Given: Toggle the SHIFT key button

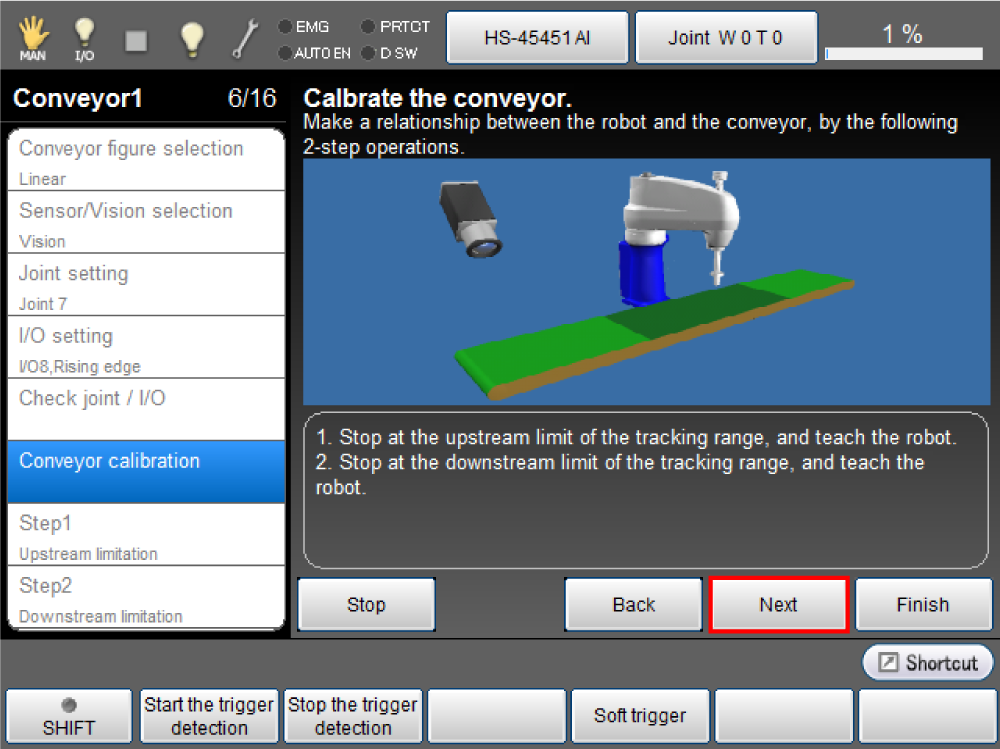Looking at the screenshot, I should pos(69,716).
